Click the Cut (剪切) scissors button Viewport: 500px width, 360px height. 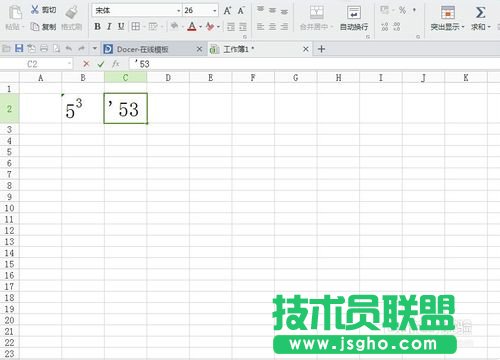click(x=43, y=10)
